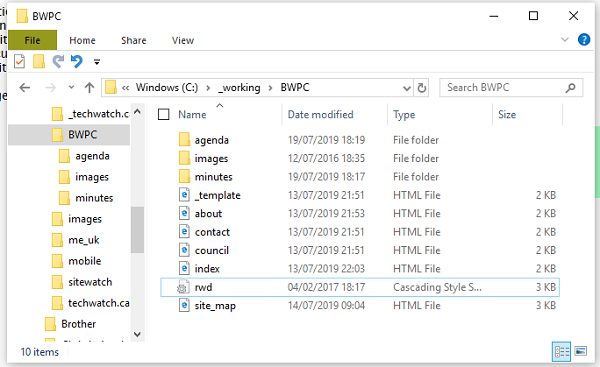Click the Redo arrow in quick access toolbar
Viewport: 600px width, 367px height.
point(58,61)
